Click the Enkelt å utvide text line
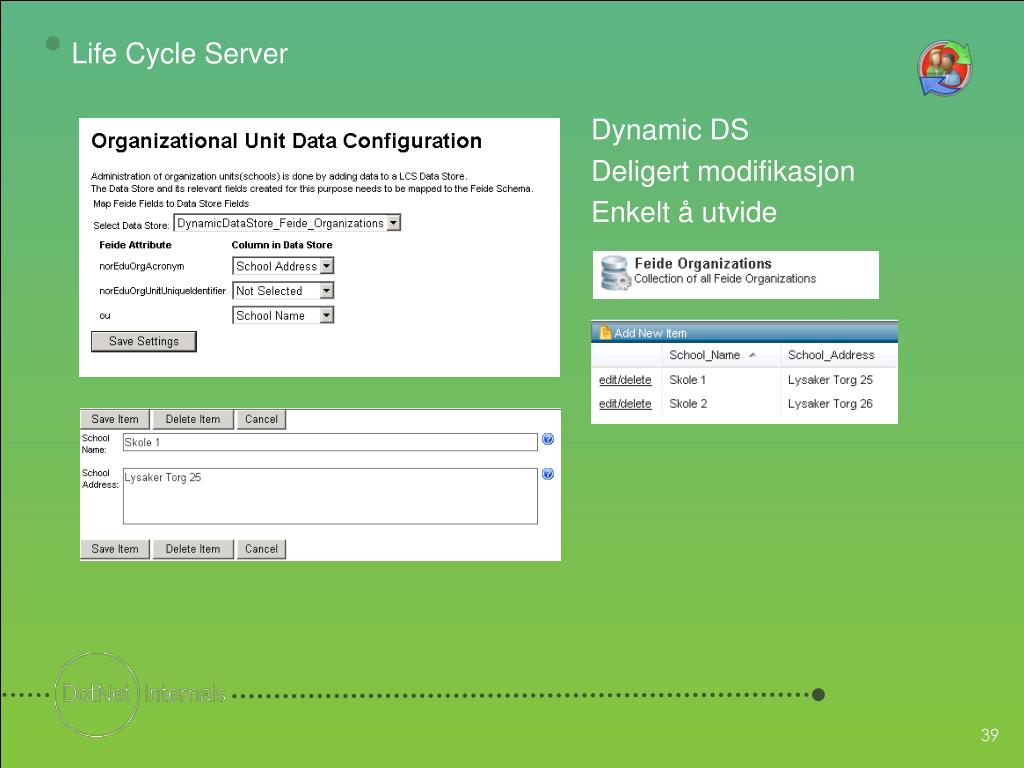1024x768 pixels. coord(684,212)
